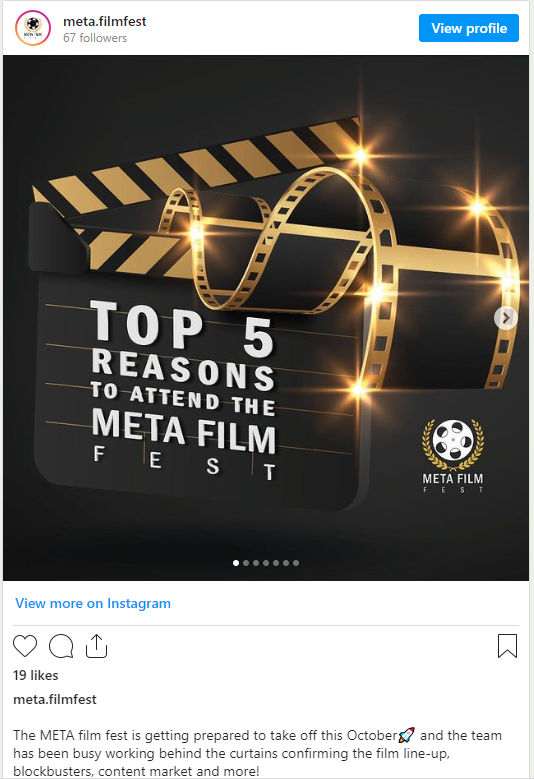Click the View profile button
Image resolution: width=534 pixels, height=780 pixels.
coord(469,28)
